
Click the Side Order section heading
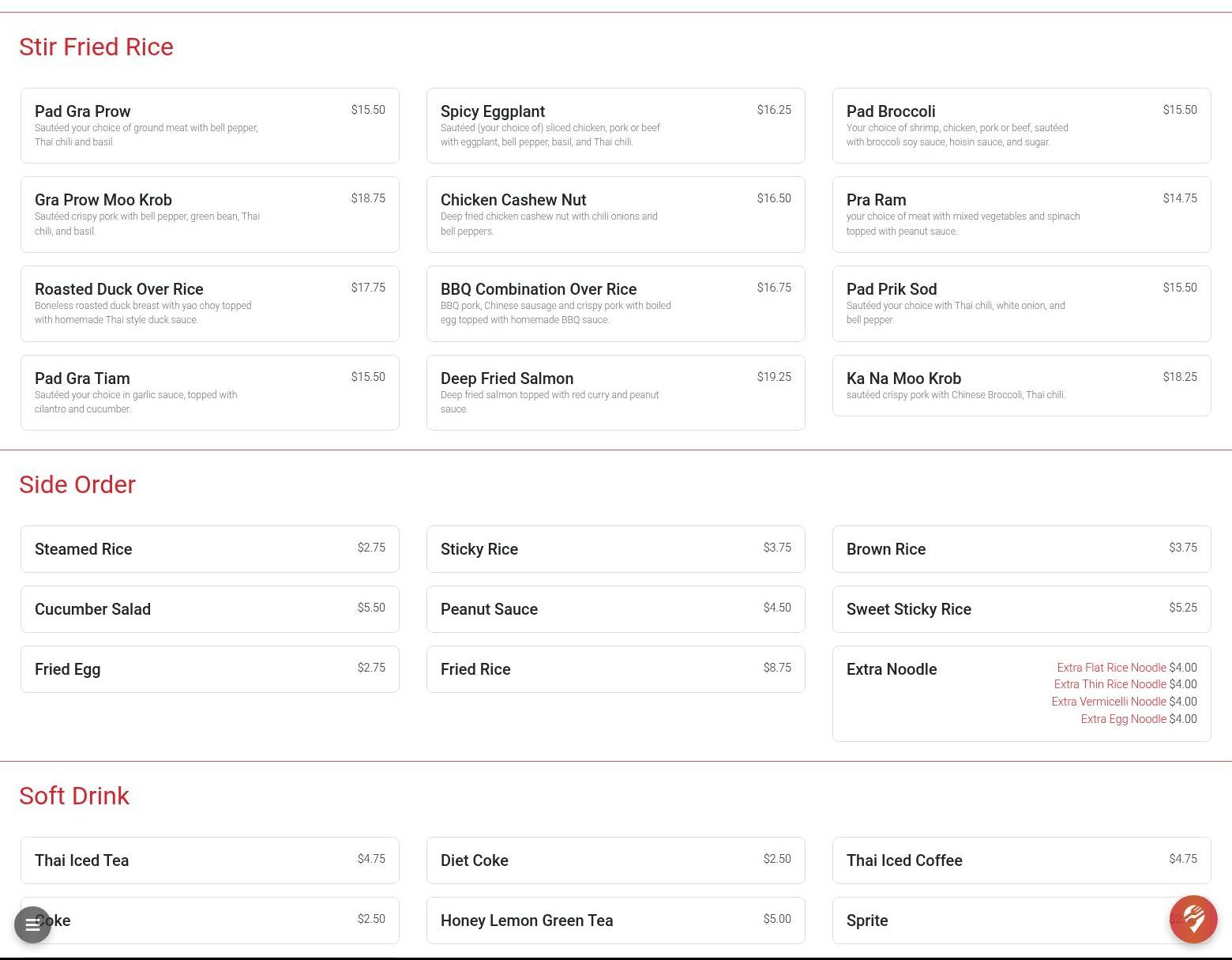(x=77, y=484)
